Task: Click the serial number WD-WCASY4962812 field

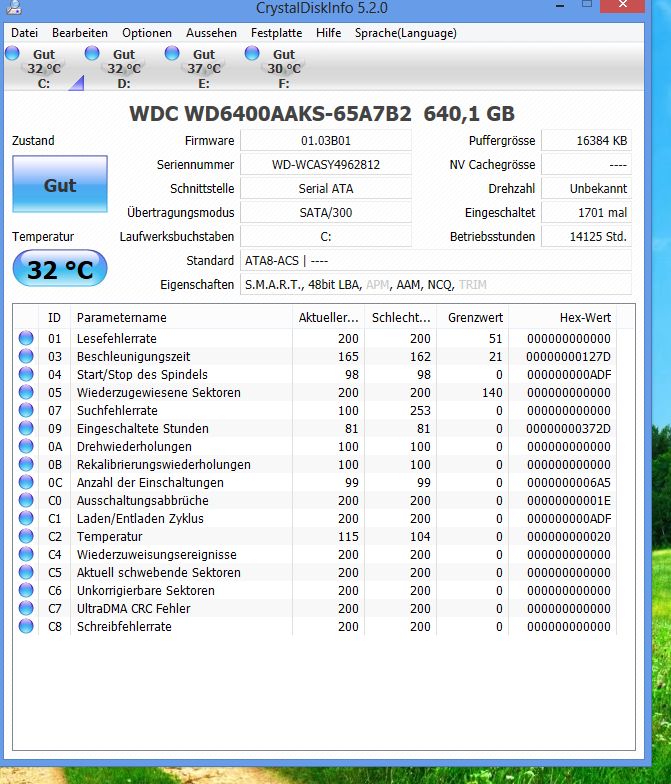Action: pyautogui.click(x=326, y=164)
